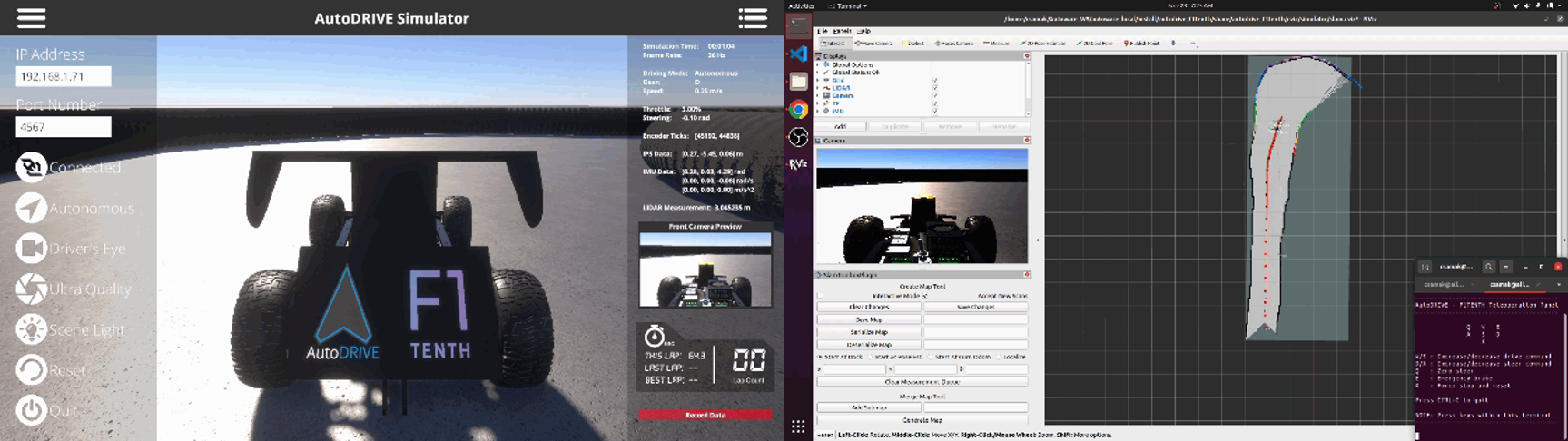Launch OBS Studio from the Ubuntu dock
Viewport: 1568px width, 441px height.
(x=798, y=137)
